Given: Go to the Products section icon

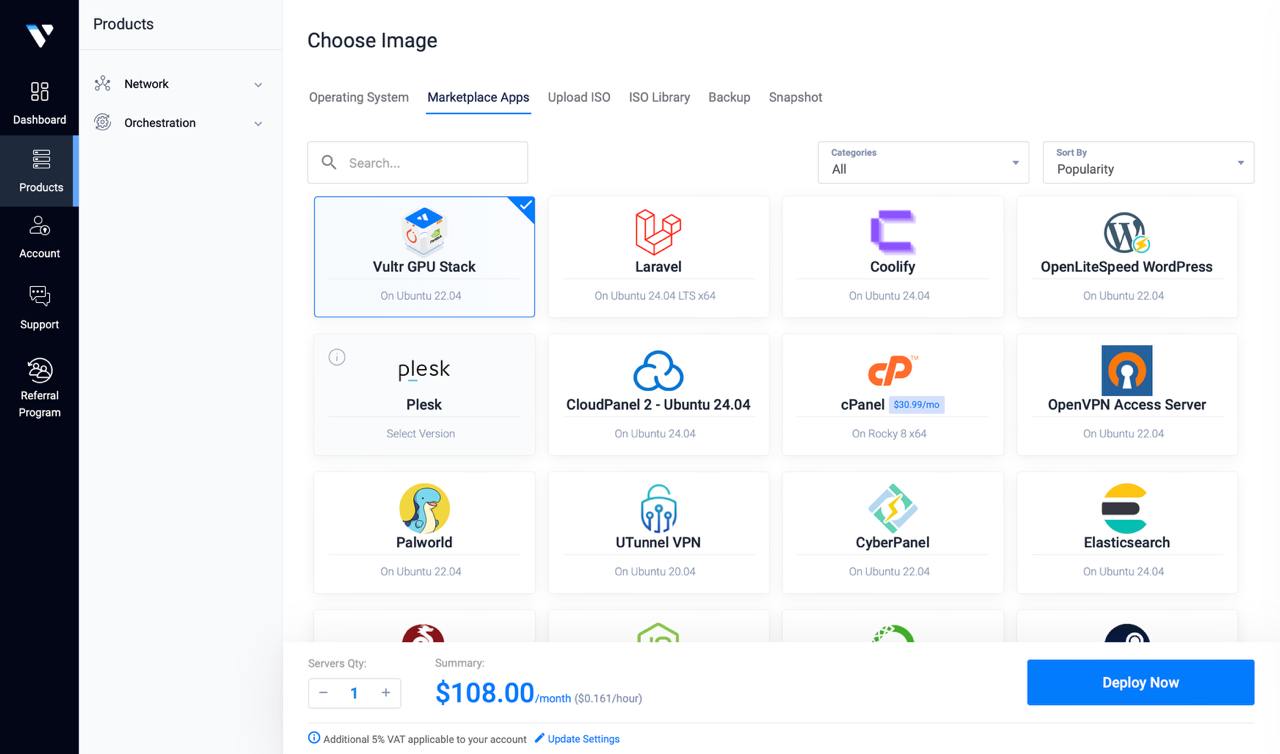Looking at the screenshot, I should (x=41, y=159).
